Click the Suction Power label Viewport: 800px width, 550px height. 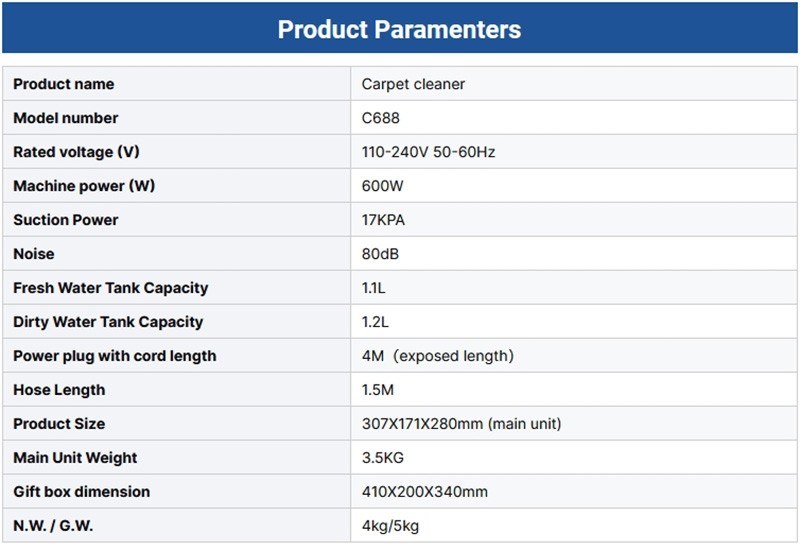point(65,220)
